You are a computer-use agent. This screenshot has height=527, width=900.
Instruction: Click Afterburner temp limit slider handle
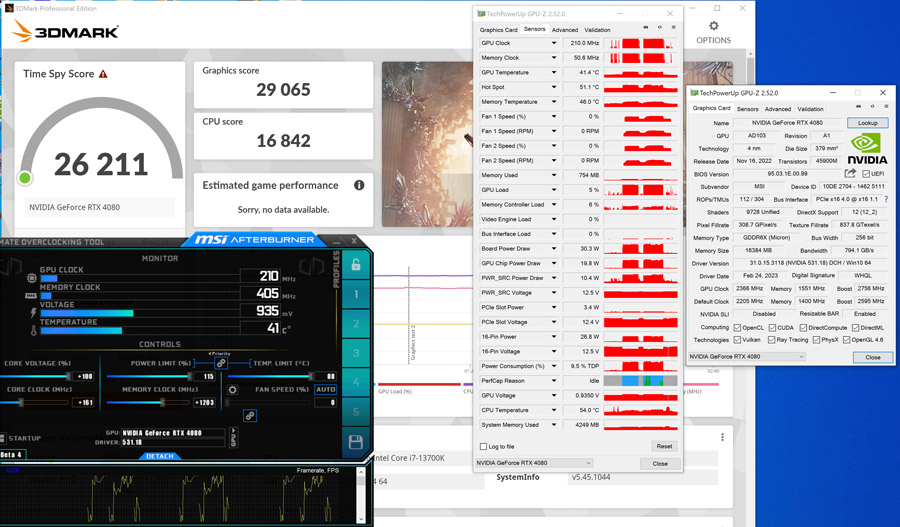click(x=311, y=377)
